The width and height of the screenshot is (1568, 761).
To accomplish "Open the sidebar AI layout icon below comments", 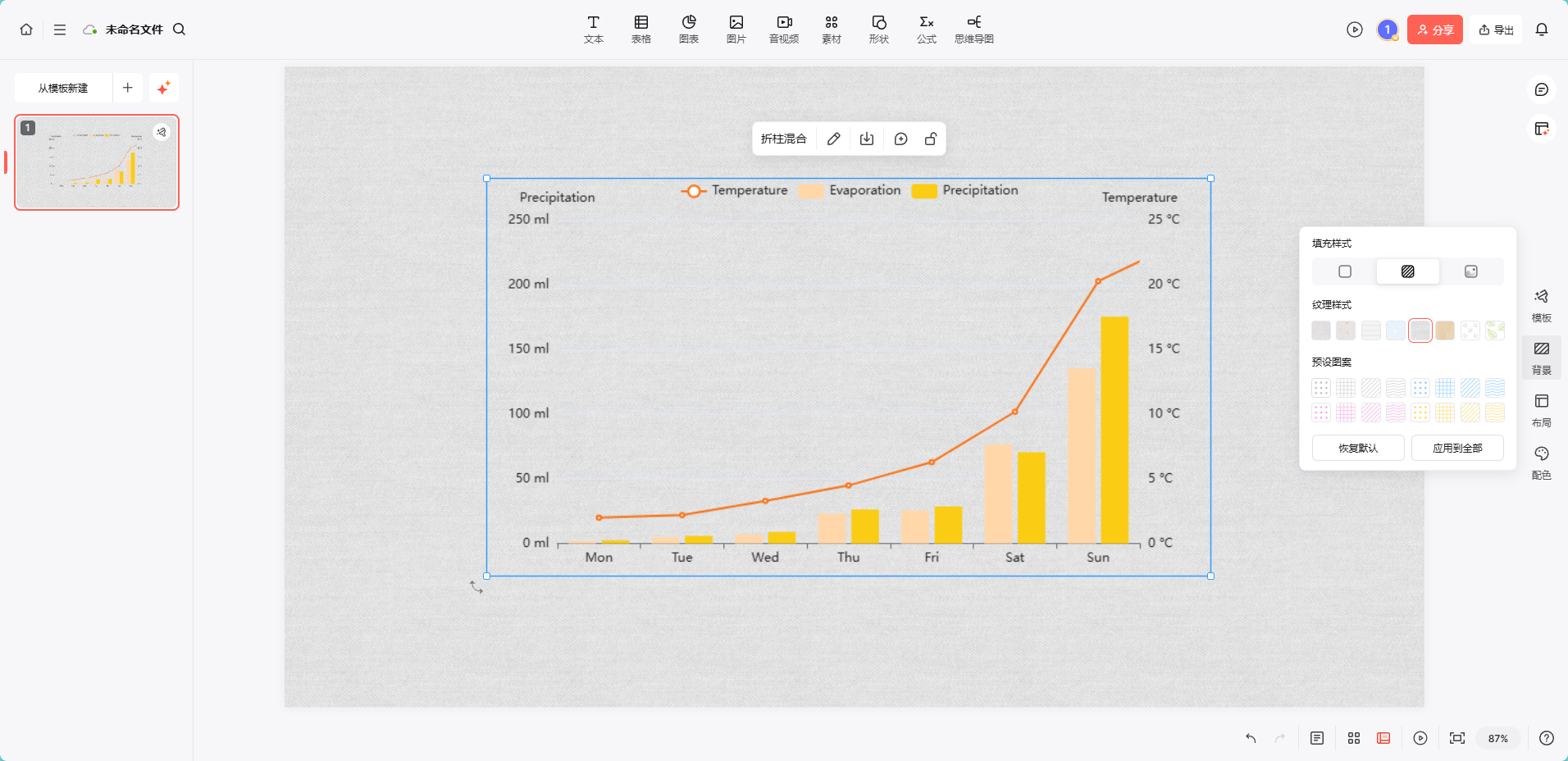I will coord(1542,129).
